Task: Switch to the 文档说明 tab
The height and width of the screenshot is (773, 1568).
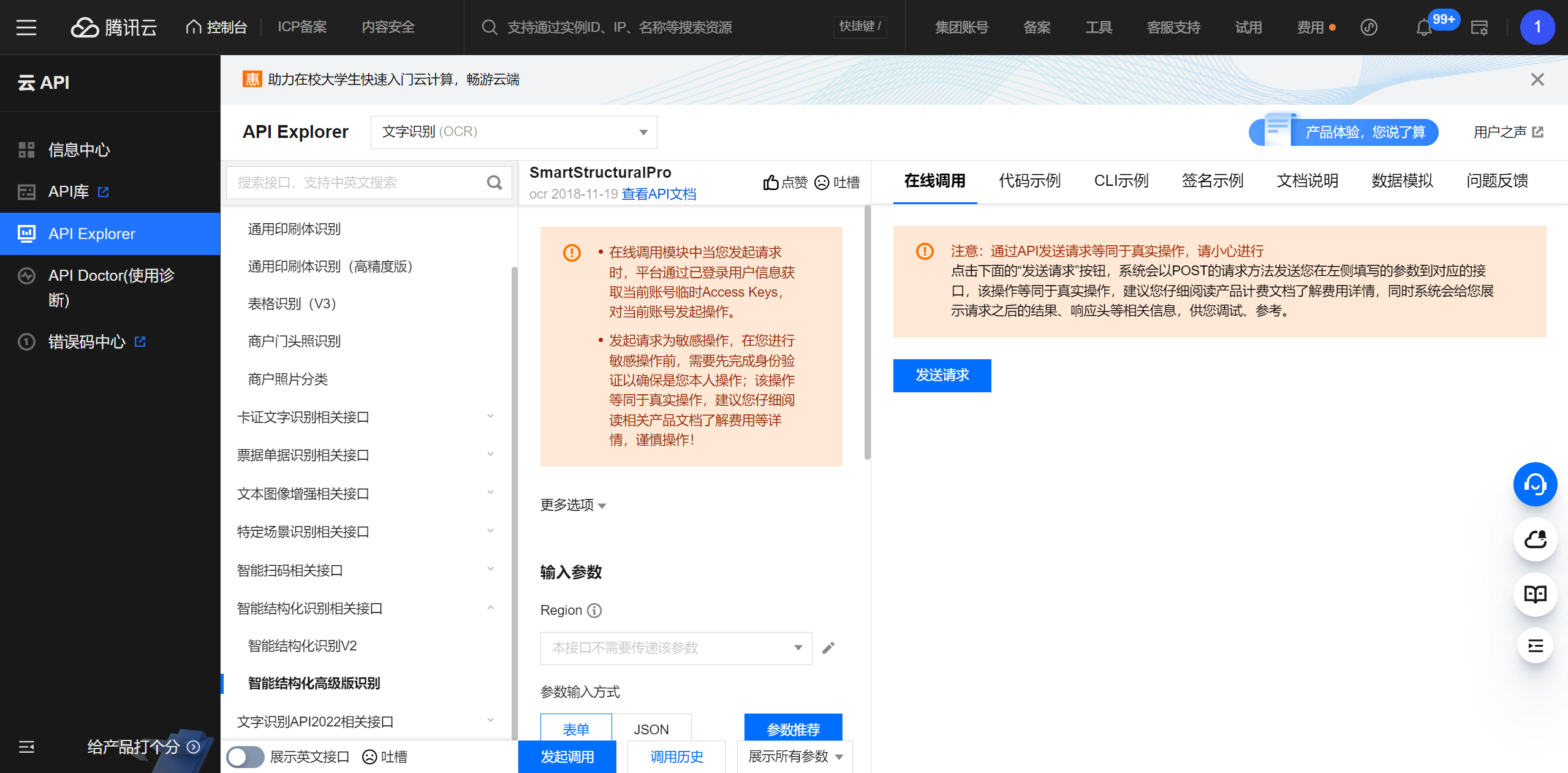Action: (x=1307, y=181)
